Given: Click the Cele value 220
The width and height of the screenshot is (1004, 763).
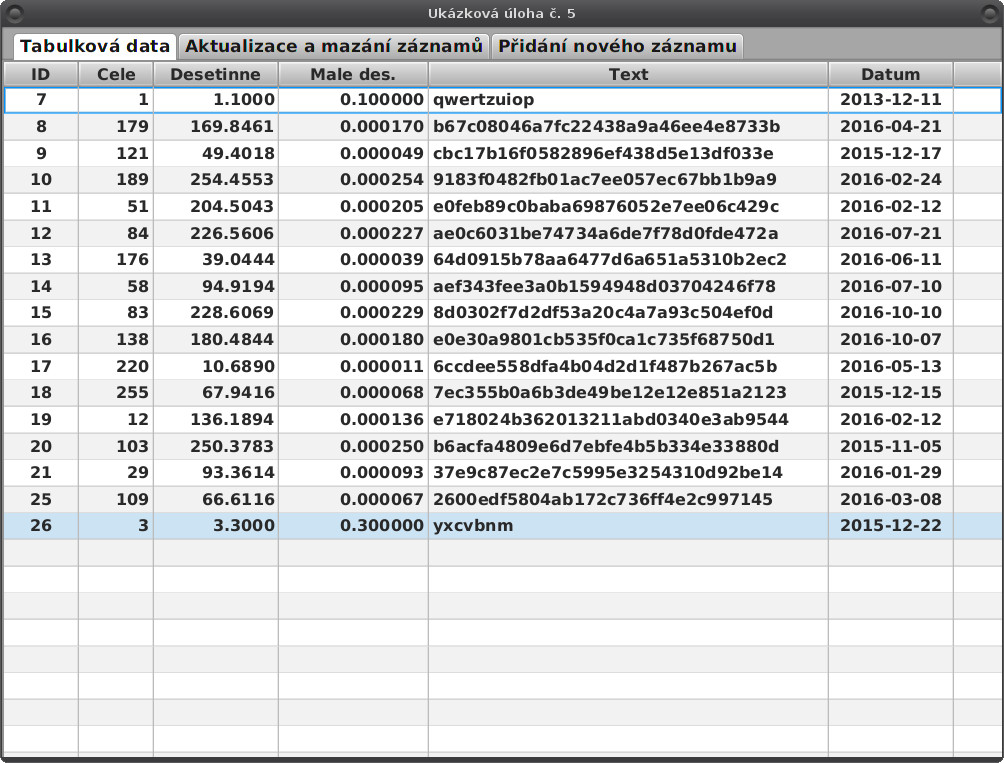Looking at the screenshot, I should pyautogui.click(x=116, y=367).
